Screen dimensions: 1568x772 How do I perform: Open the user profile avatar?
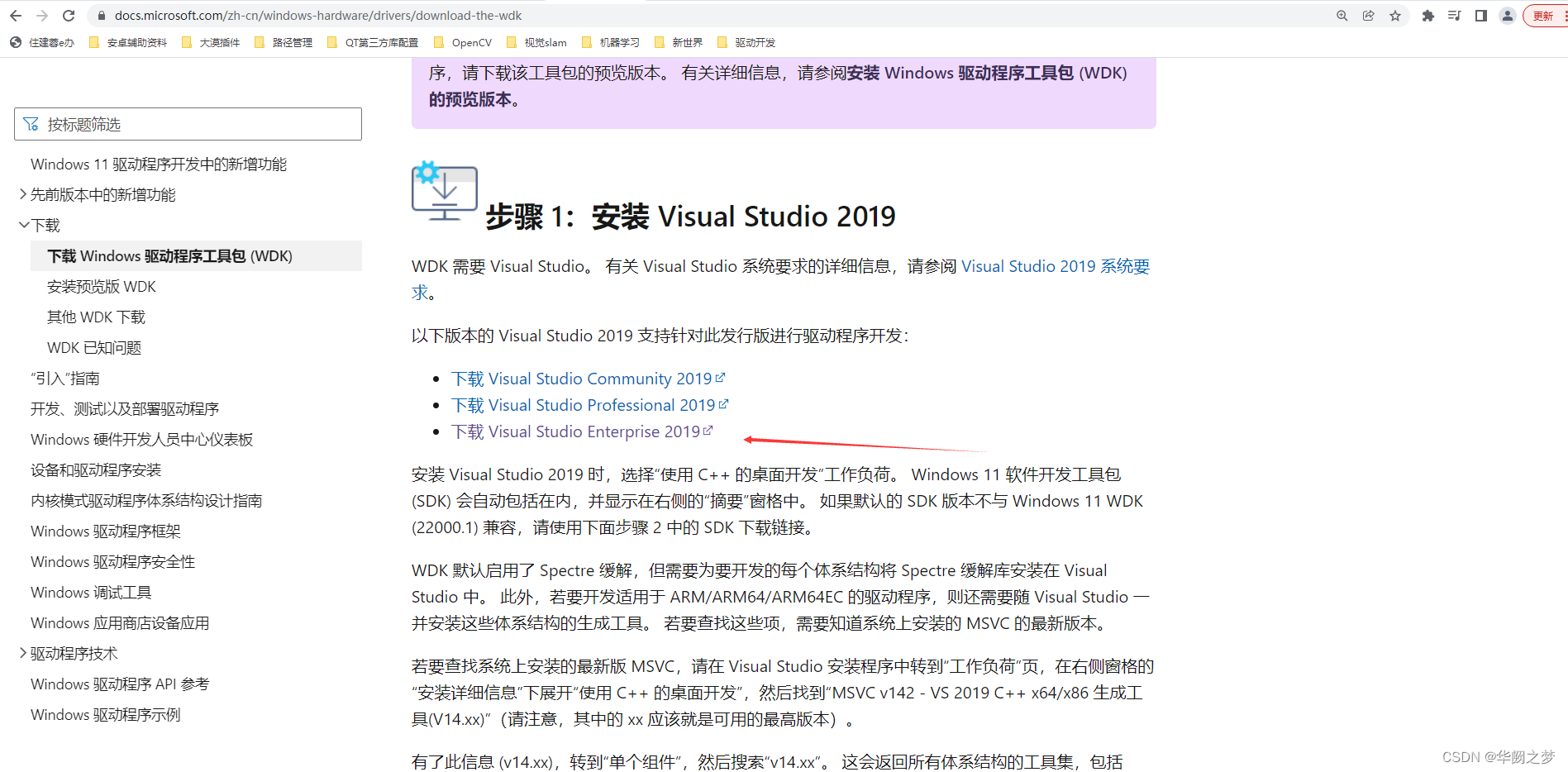coord(1508,16)
